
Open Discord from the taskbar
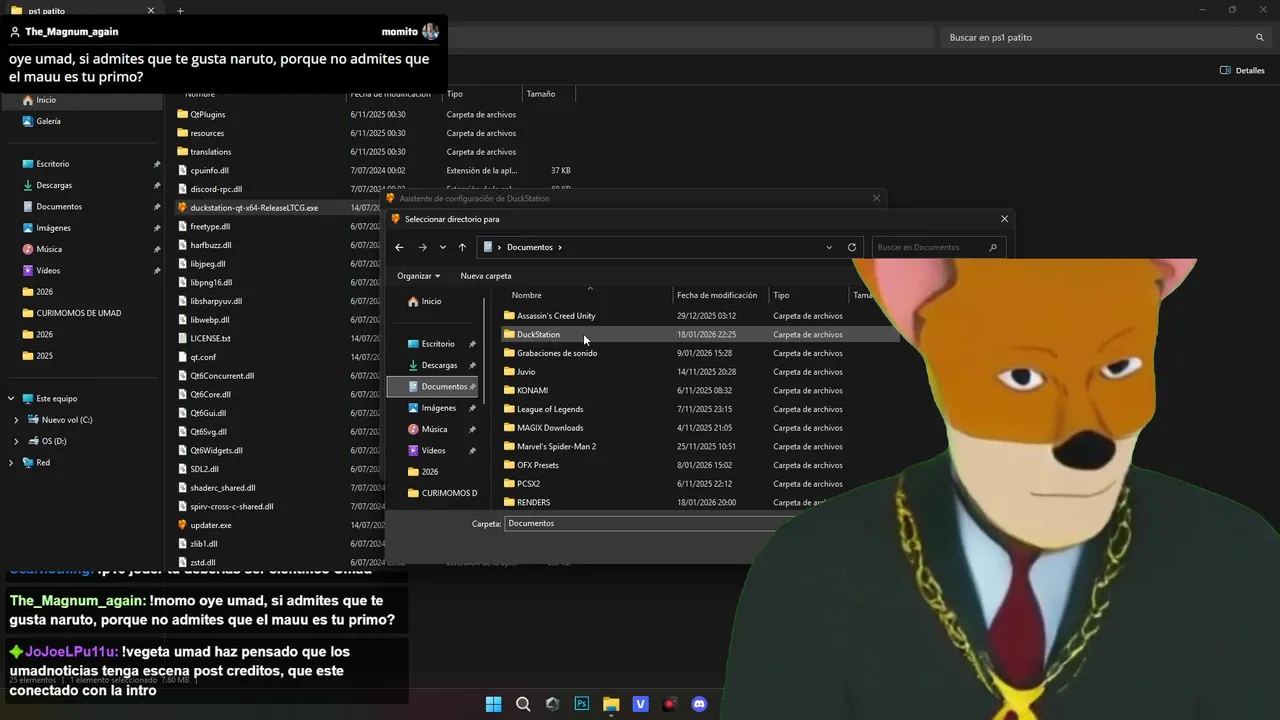699,704
